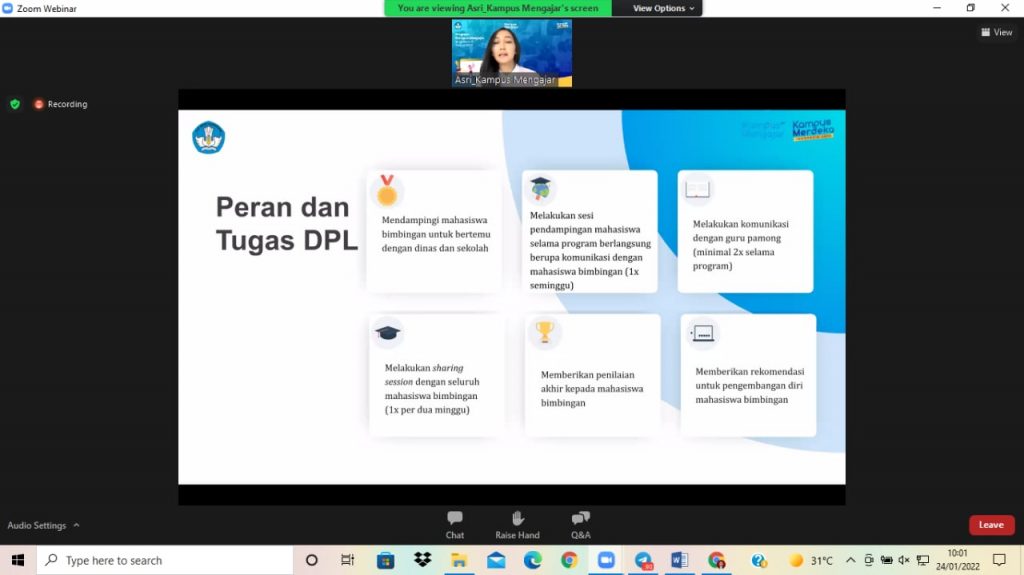
Task: Click the green encryption shield icon
Action: (14, 104)
